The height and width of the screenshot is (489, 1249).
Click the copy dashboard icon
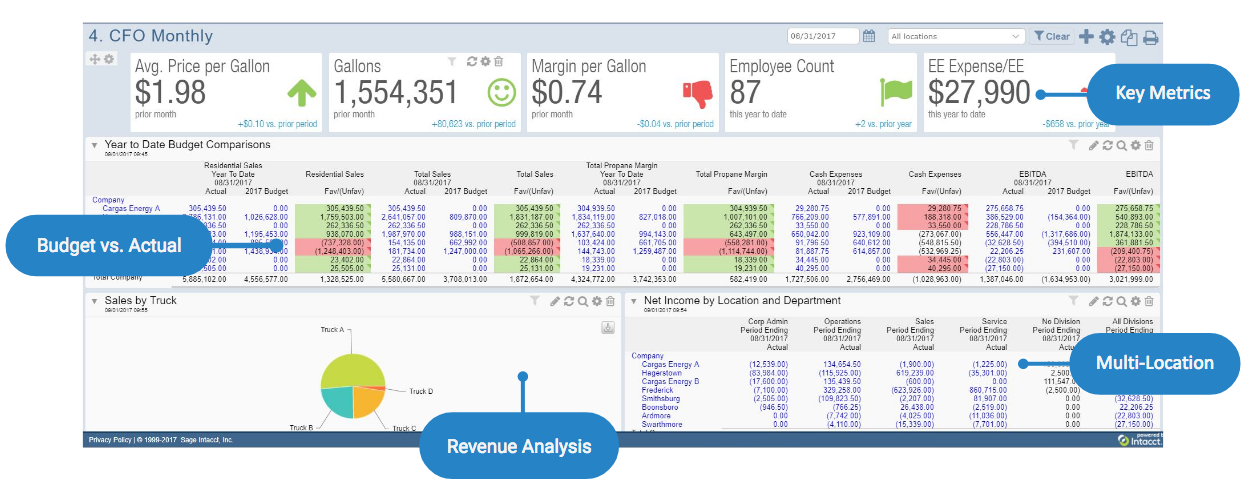tap(1129, 37)
